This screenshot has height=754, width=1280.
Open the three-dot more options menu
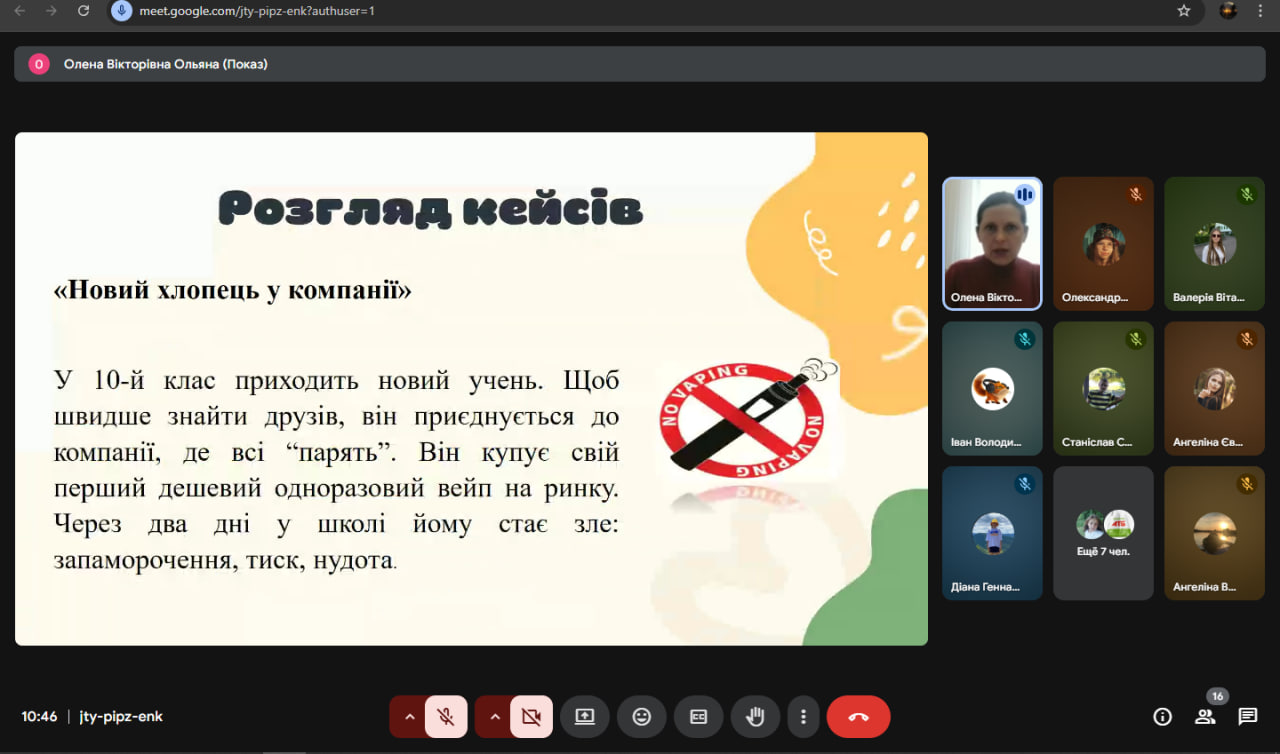[x=802, y=716]
